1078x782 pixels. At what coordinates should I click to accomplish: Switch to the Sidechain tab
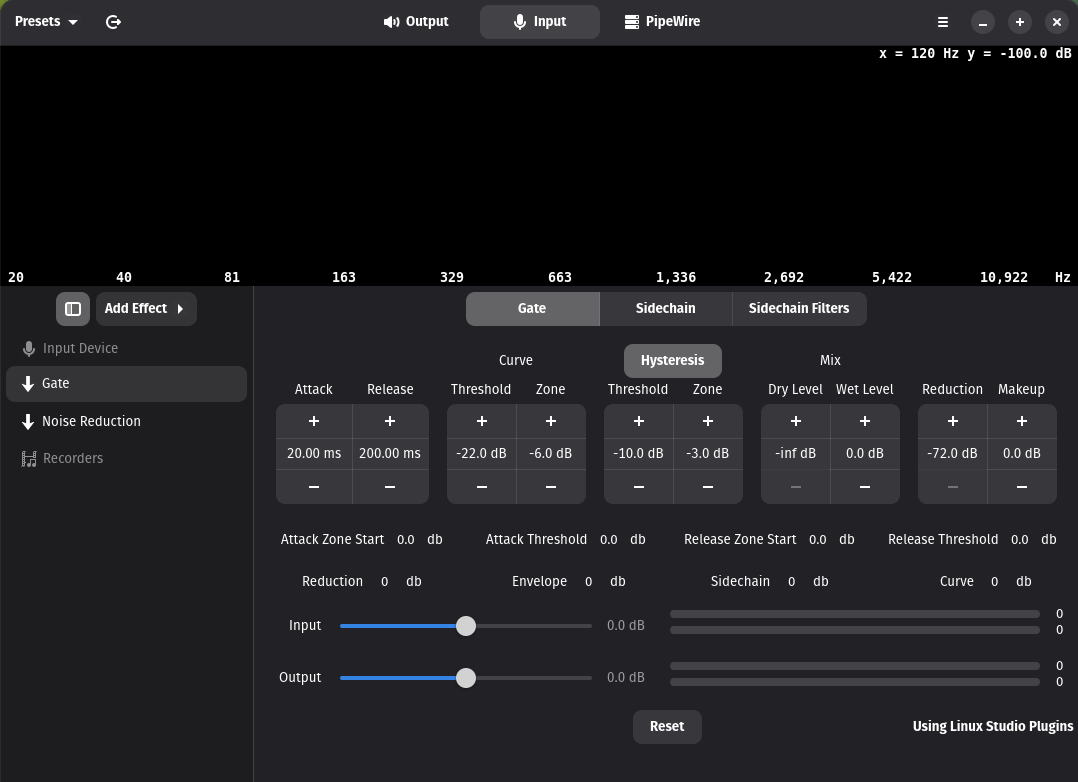coord(665,309)
